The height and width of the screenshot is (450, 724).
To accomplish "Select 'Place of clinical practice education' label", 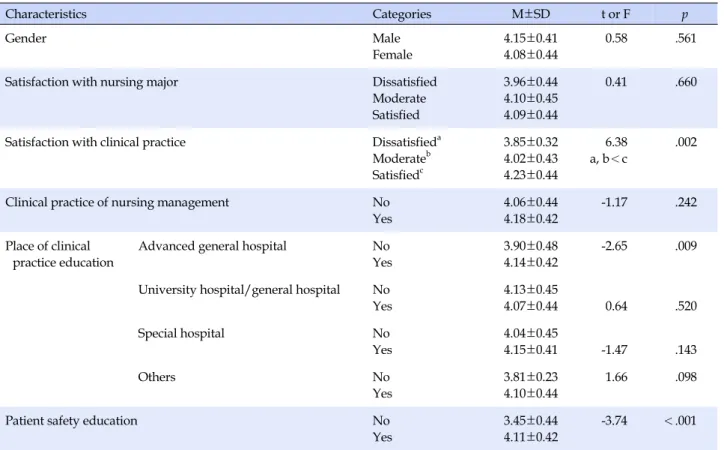I will point(59,254).
